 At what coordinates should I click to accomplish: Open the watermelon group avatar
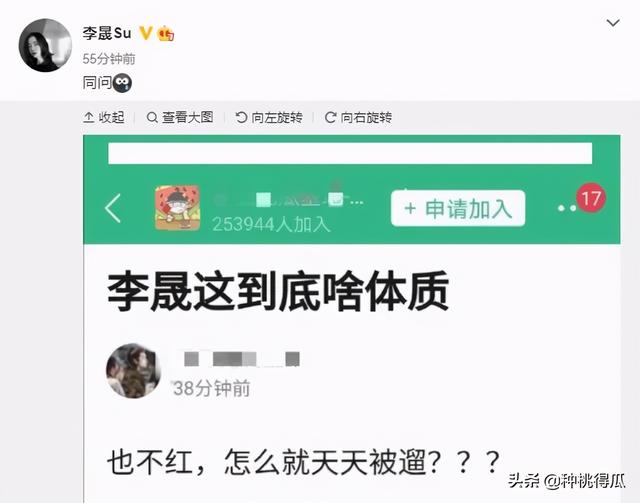point(178,208)
